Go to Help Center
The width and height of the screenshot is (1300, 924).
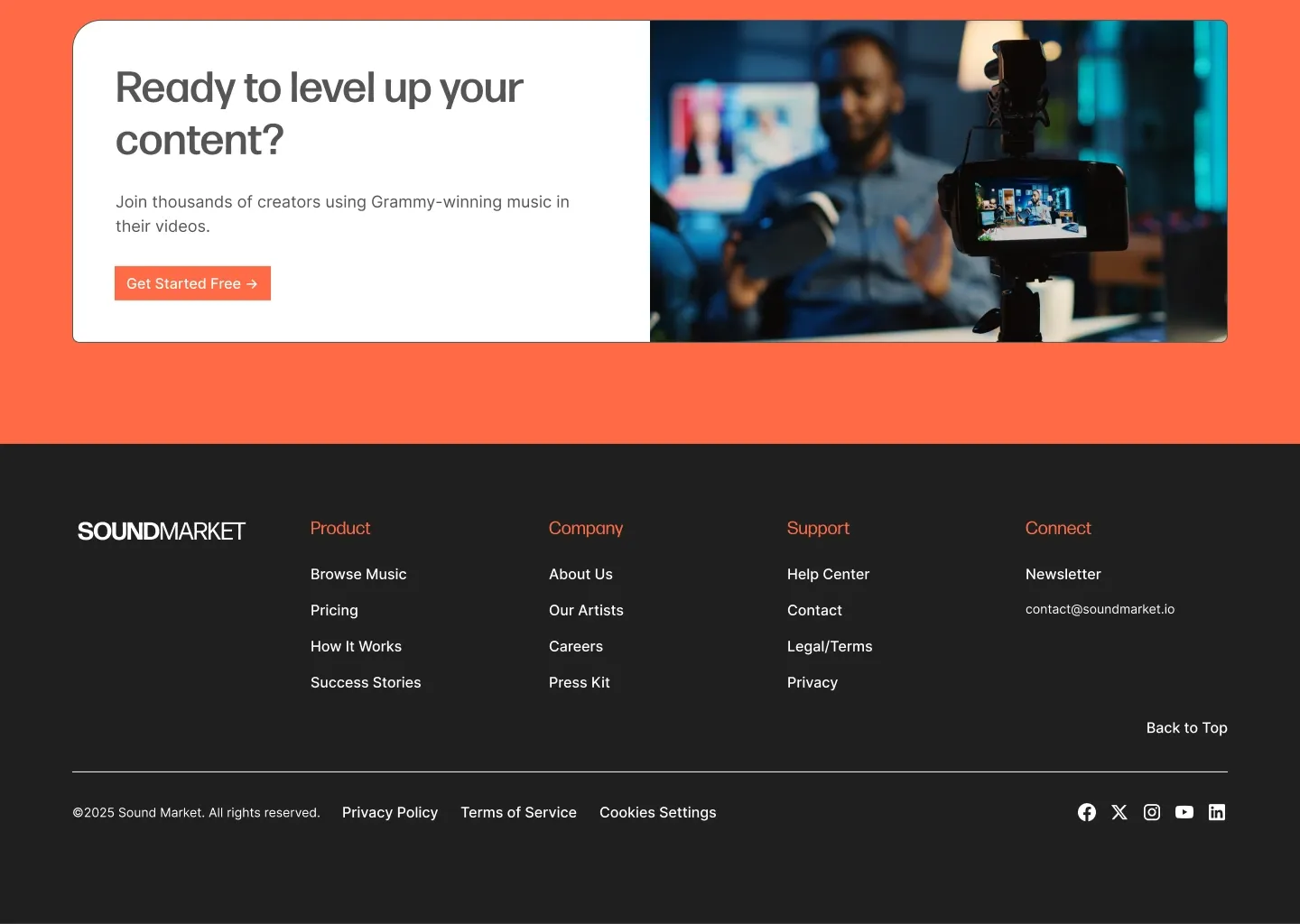(x=828, y=574)
